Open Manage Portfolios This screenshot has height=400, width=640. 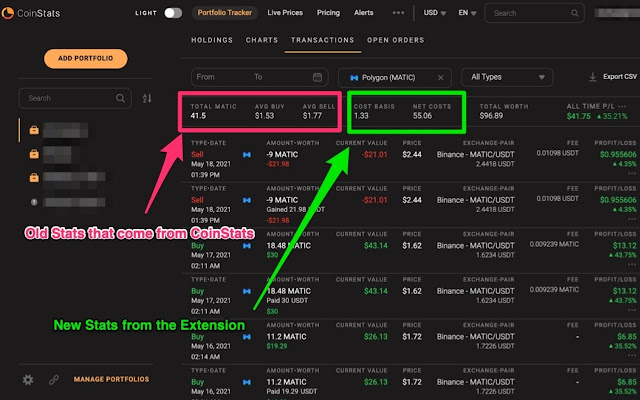111,379
